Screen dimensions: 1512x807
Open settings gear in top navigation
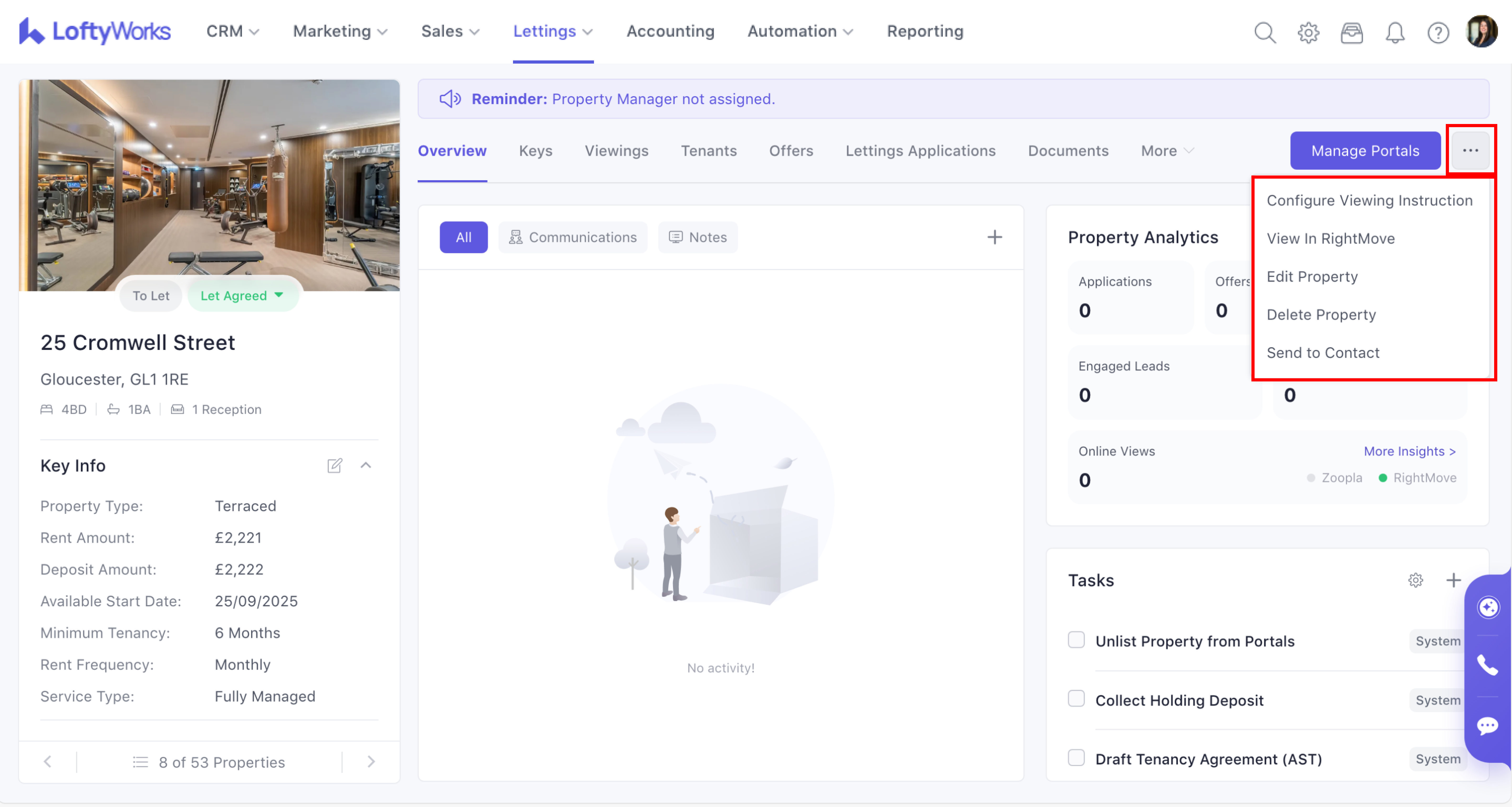1308,32
